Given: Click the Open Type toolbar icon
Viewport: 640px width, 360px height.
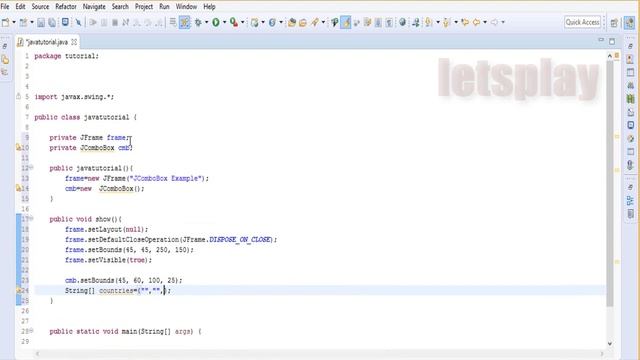Looking at the screenshot, I should click(x=291, y=22).
